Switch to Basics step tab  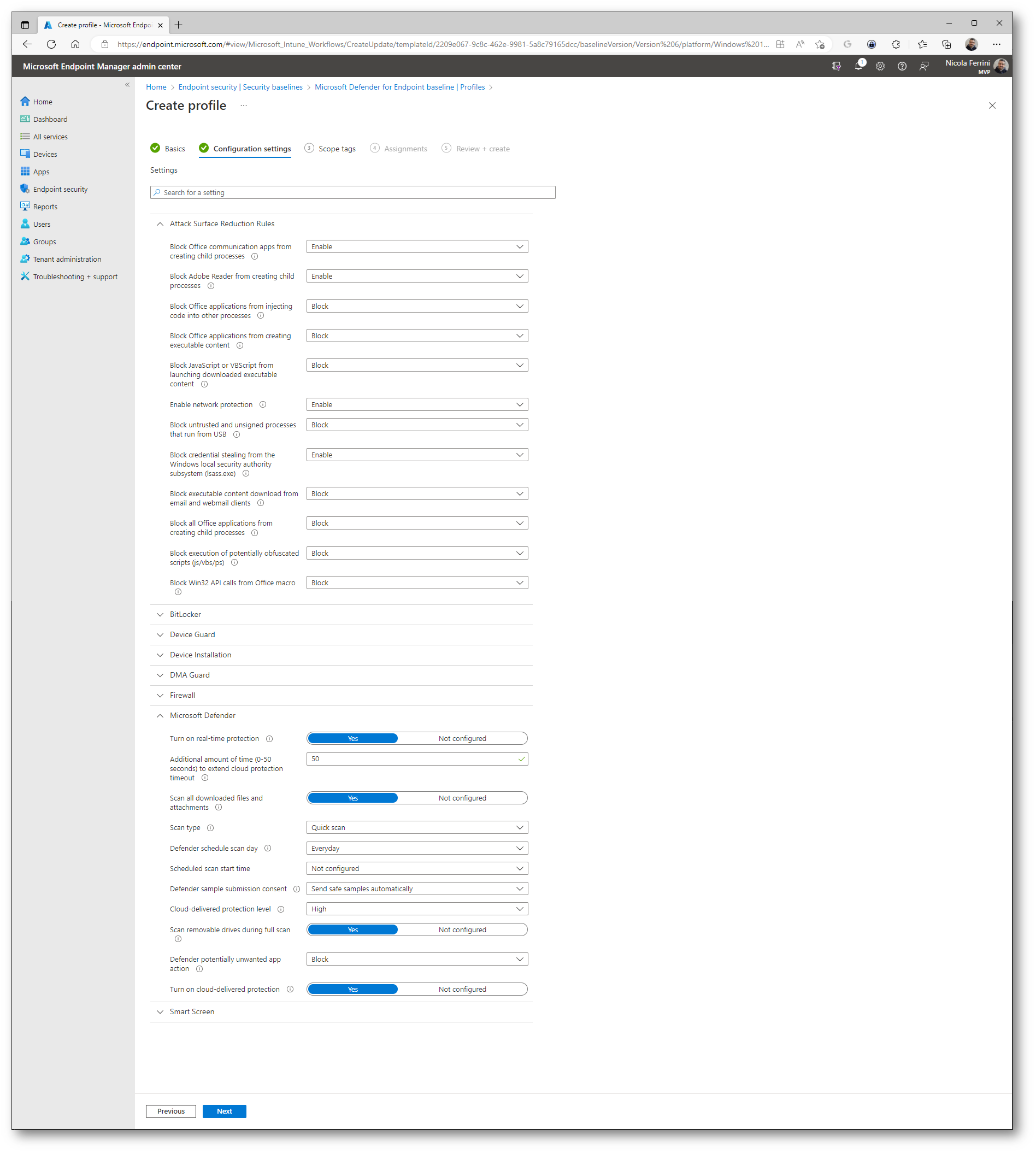168,149
